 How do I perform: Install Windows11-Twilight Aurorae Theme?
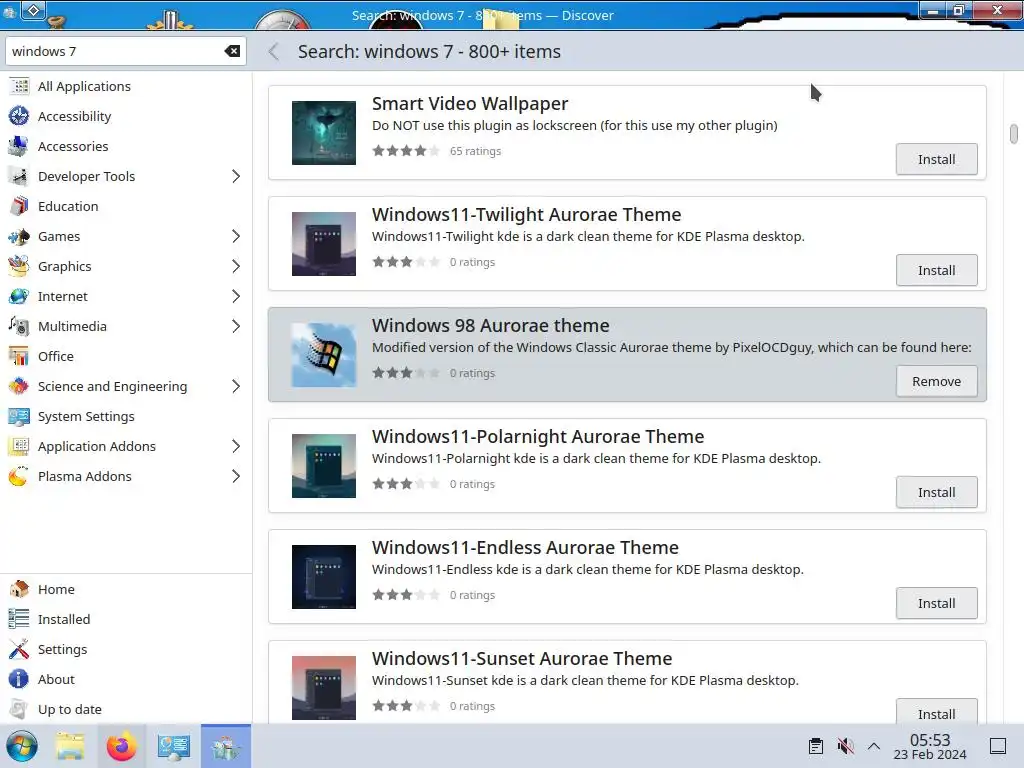[x=936, y=270]
